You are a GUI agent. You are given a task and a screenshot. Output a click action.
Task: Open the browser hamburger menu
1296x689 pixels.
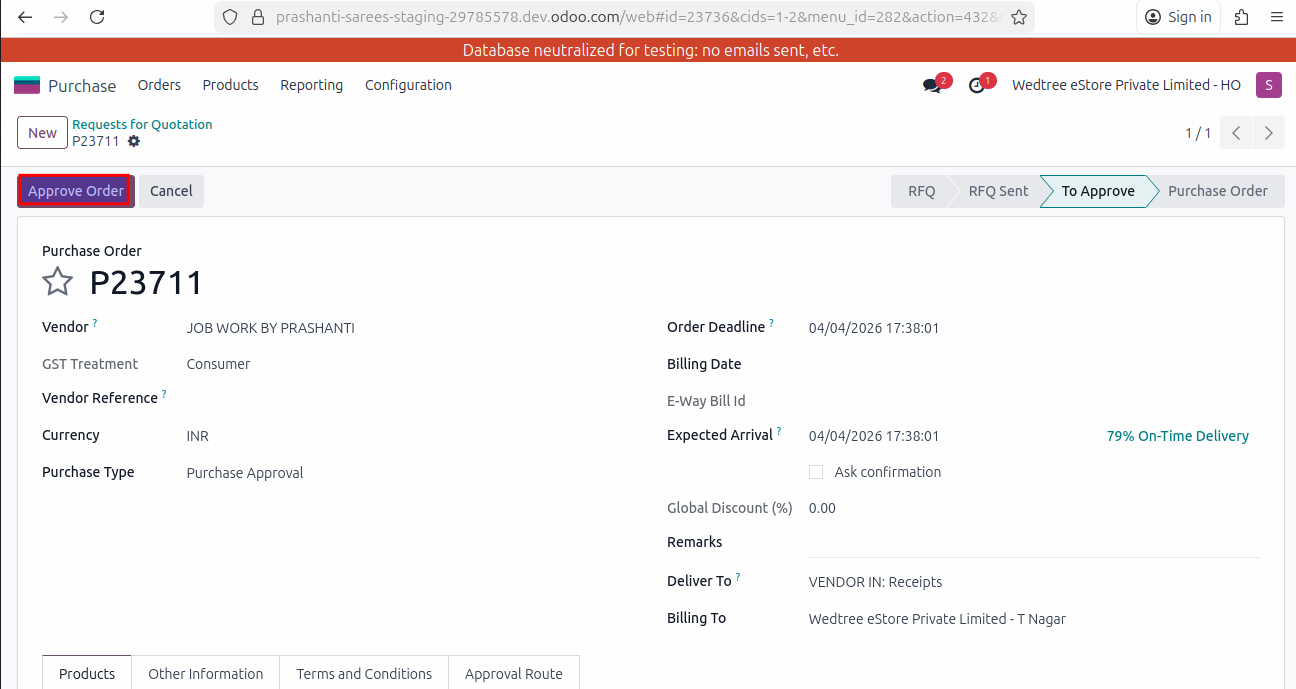coord(1276,17)
